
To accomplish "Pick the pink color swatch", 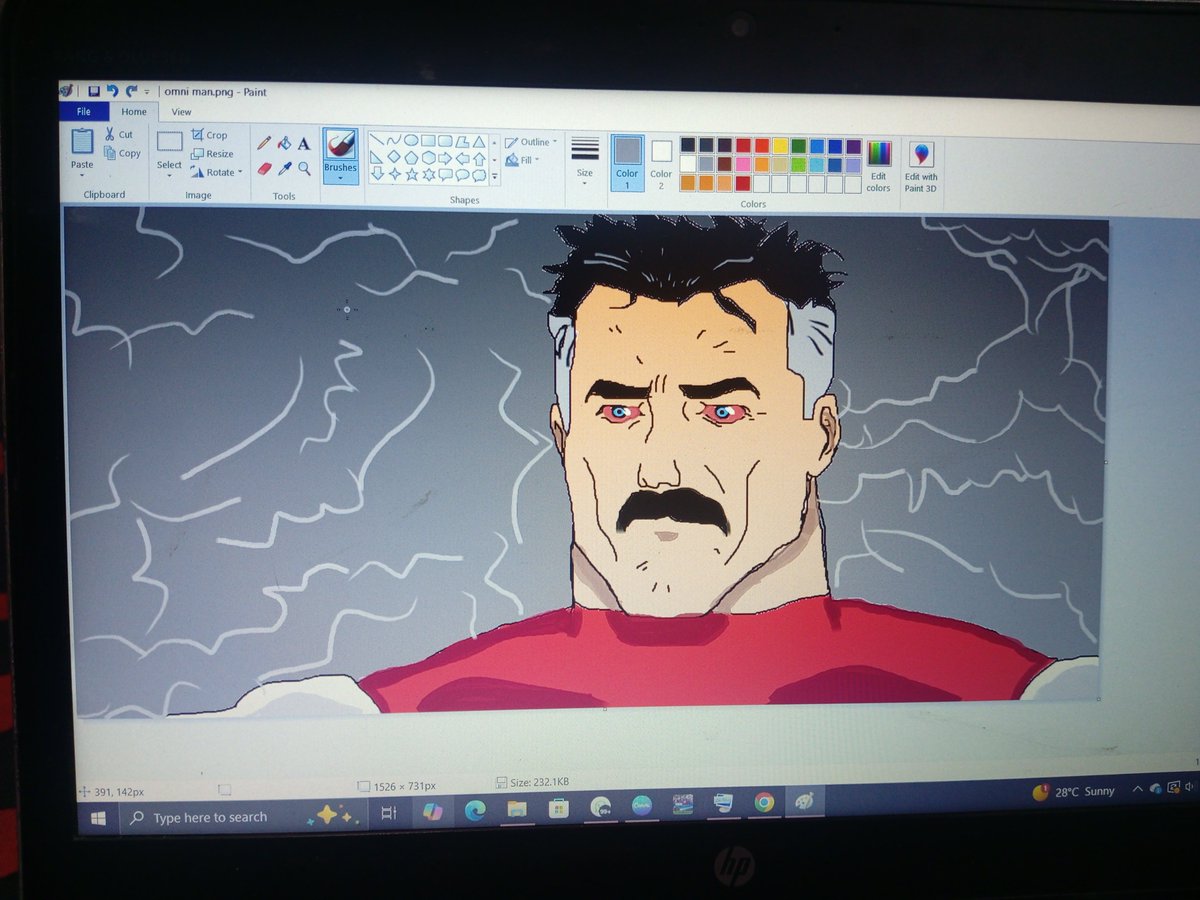I will pyautogui.click(x=743, y=164).
